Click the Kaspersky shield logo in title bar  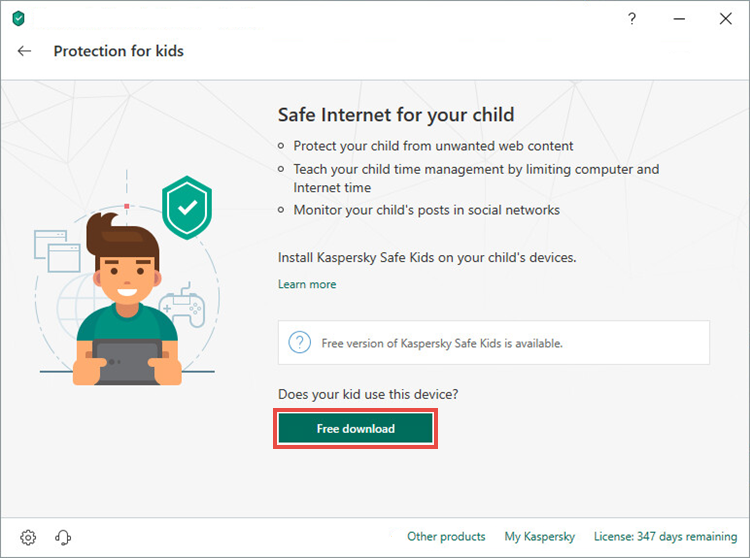18,19
